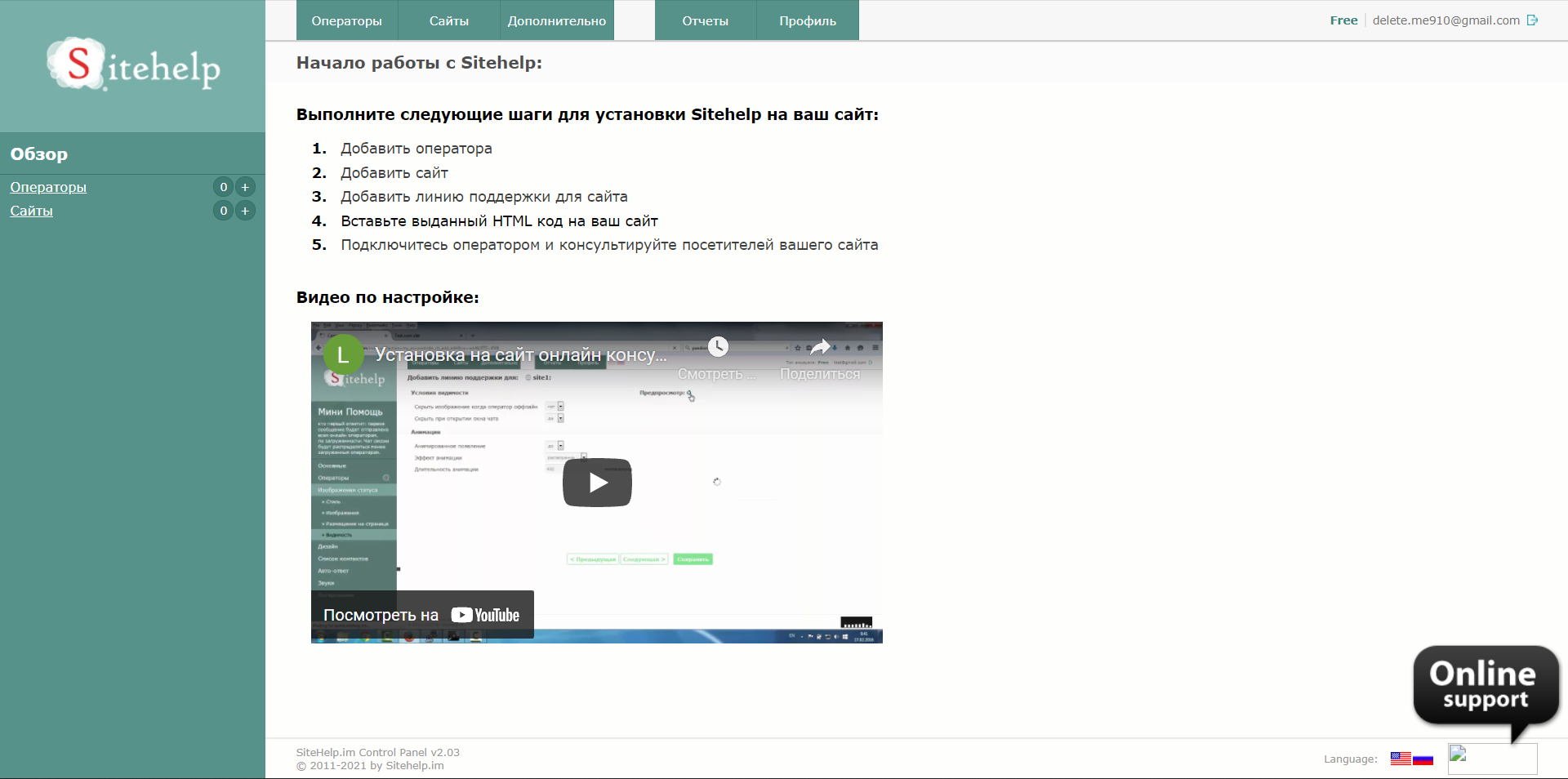Click the Free plan link
The image size is (1568, 779).
coord(1343,20)
